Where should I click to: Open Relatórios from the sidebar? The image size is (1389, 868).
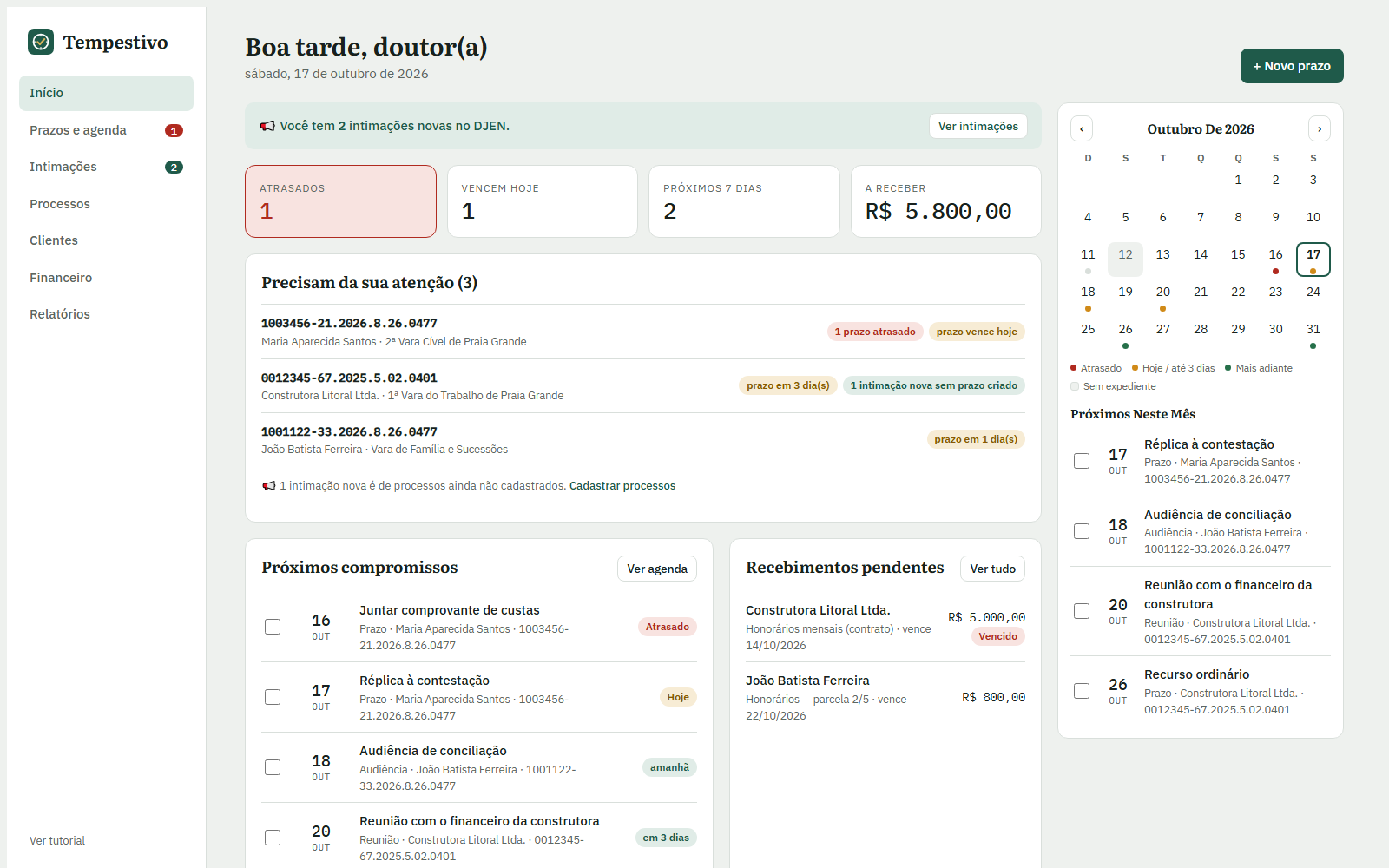pos(106,314)
